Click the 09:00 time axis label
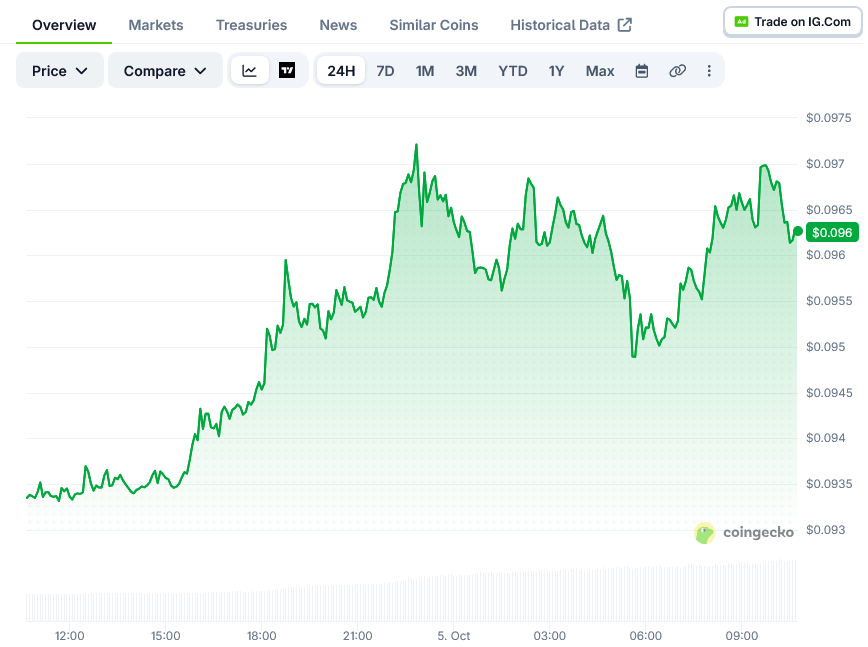 [742, 636]
